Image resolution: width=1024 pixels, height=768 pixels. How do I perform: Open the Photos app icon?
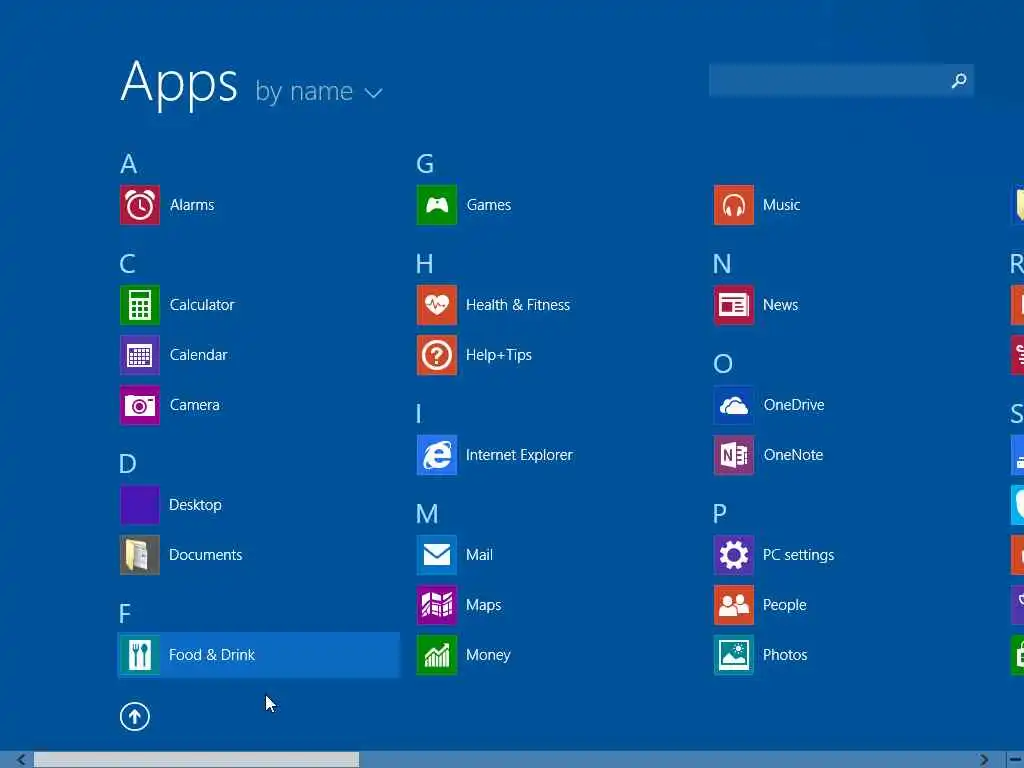[734, 655]
